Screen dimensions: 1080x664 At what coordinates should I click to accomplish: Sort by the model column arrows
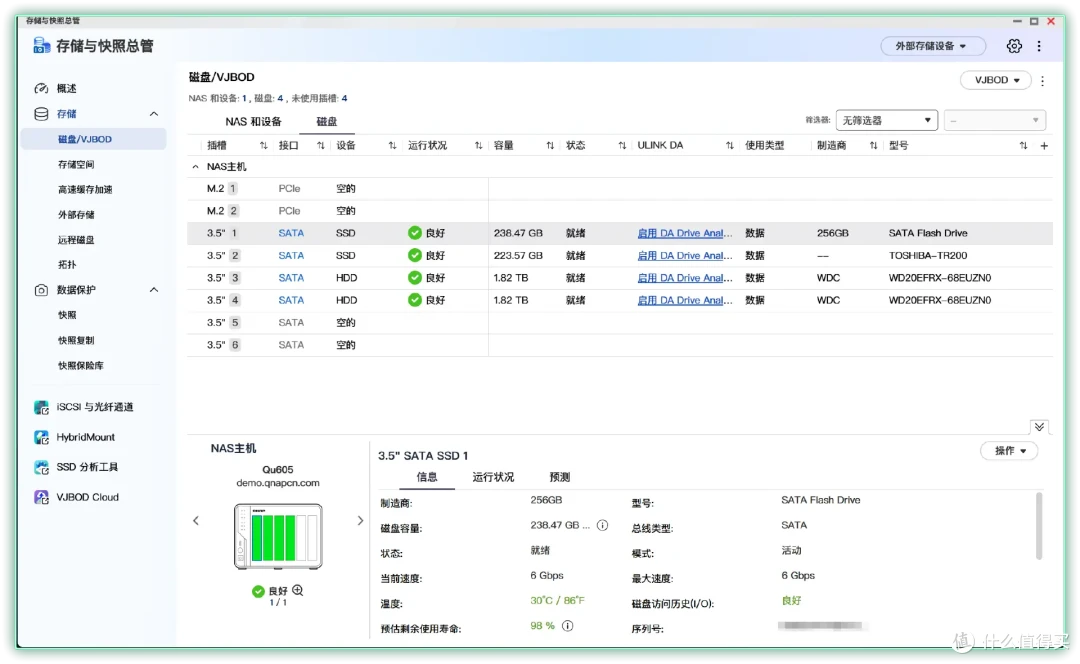[x=1024, y=145]
